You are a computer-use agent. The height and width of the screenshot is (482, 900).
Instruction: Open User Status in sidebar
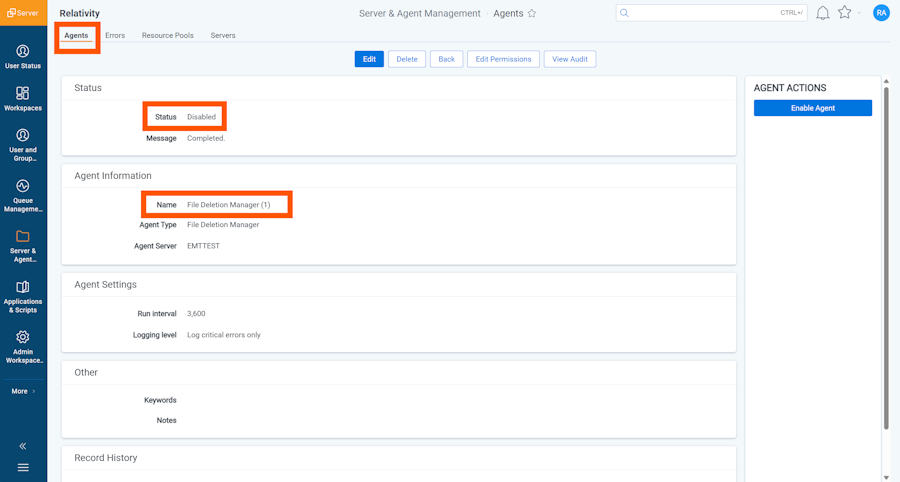pyautogui.click(x=22, y=56)
